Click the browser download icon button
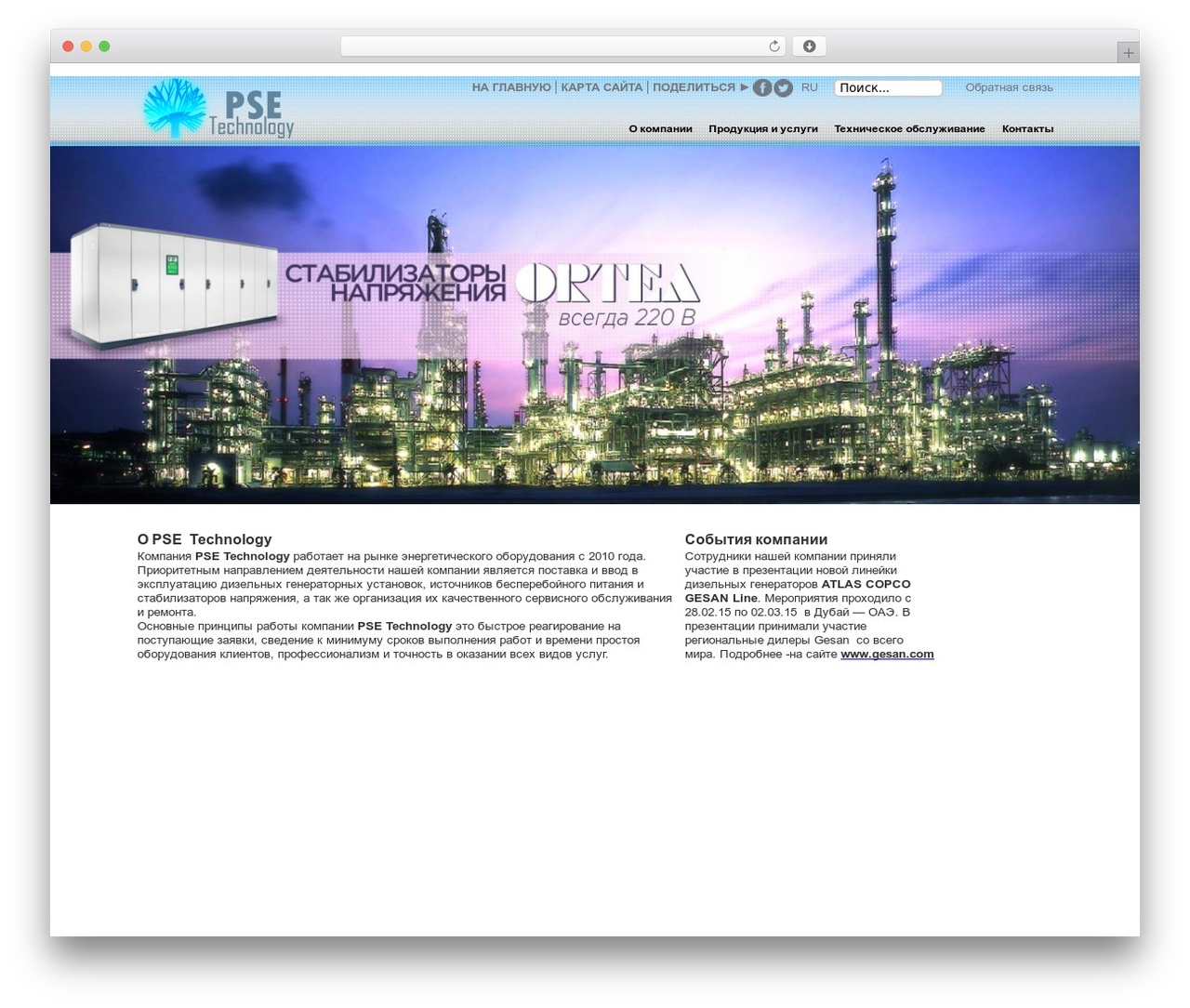Image resolution: width=1190 pixels, height=1008 pixels. click(x=809, y=46)
